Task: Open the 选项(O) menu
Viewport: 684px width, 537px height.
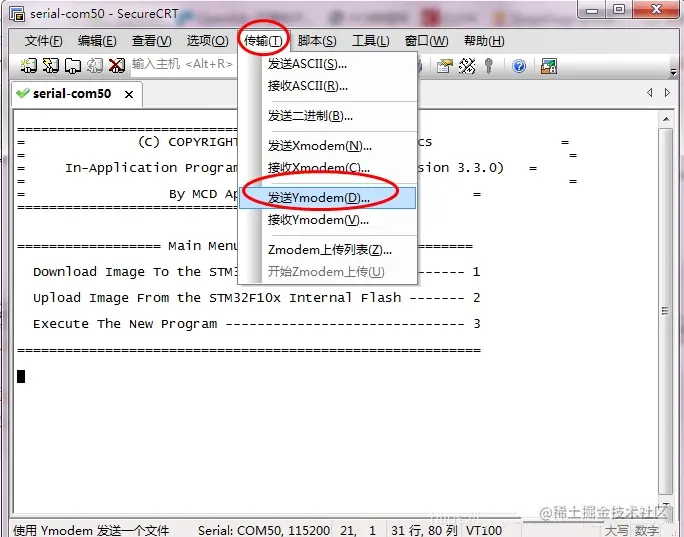Action: 207,41
